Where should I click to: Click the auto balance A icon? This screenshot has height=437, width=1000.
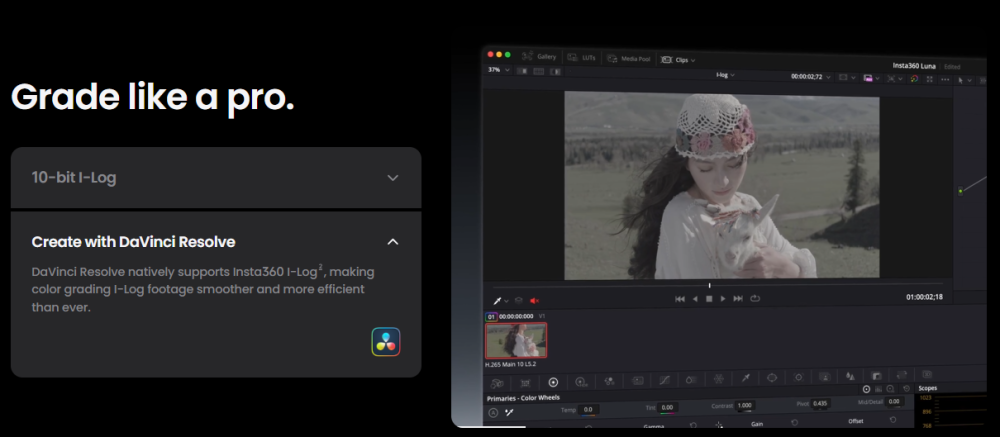coord(493,413)
